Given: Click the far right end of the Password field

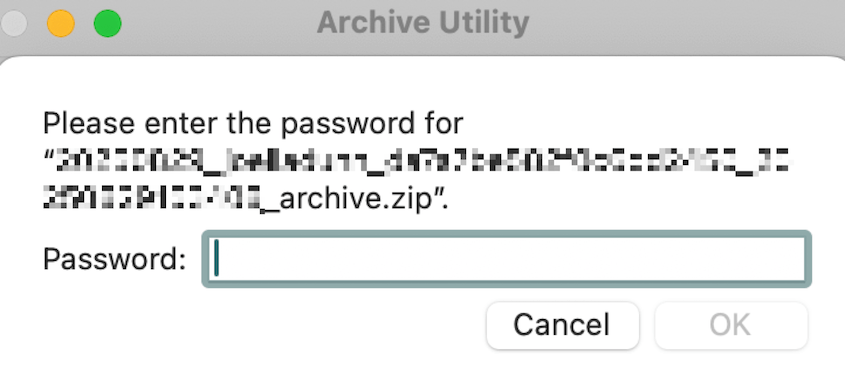Looking at the screenshot, I should (x=792, y=259).
